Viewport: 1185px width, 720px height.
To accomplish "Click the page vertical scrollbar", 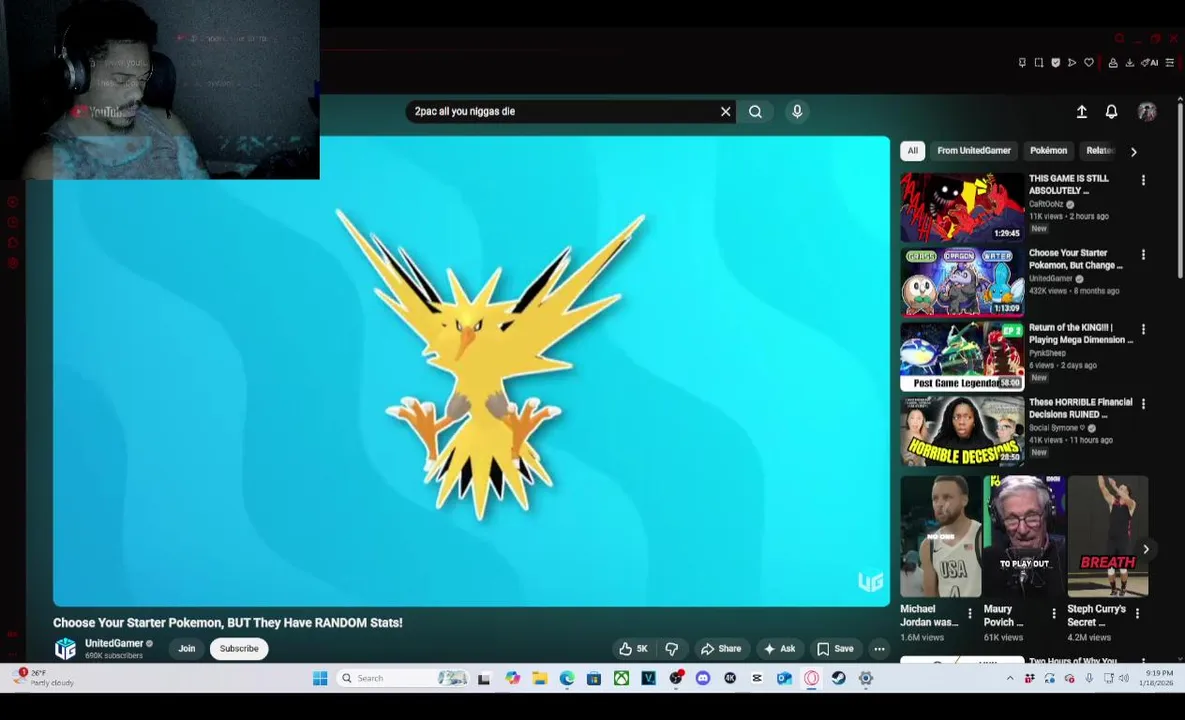I will [x=1180, y=189].
